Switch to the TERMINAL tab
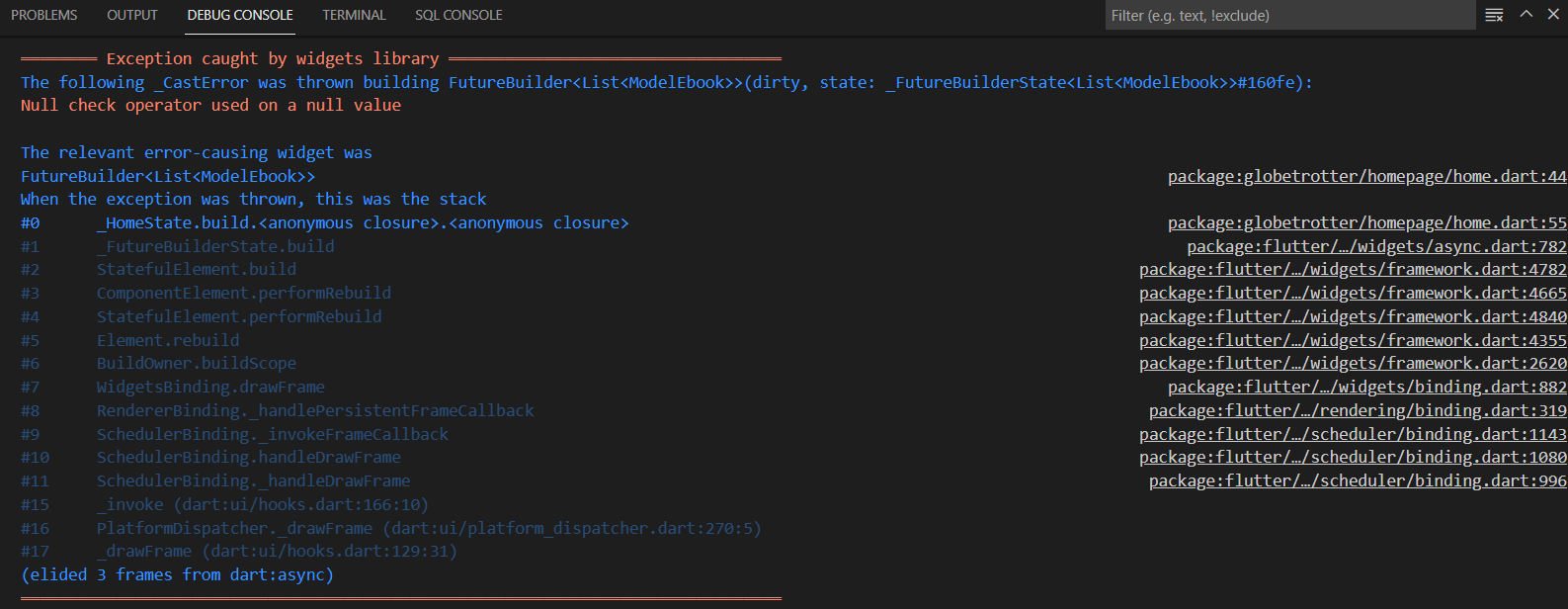This screenshot has width=1568, height=609. click(x=354, y=15)
